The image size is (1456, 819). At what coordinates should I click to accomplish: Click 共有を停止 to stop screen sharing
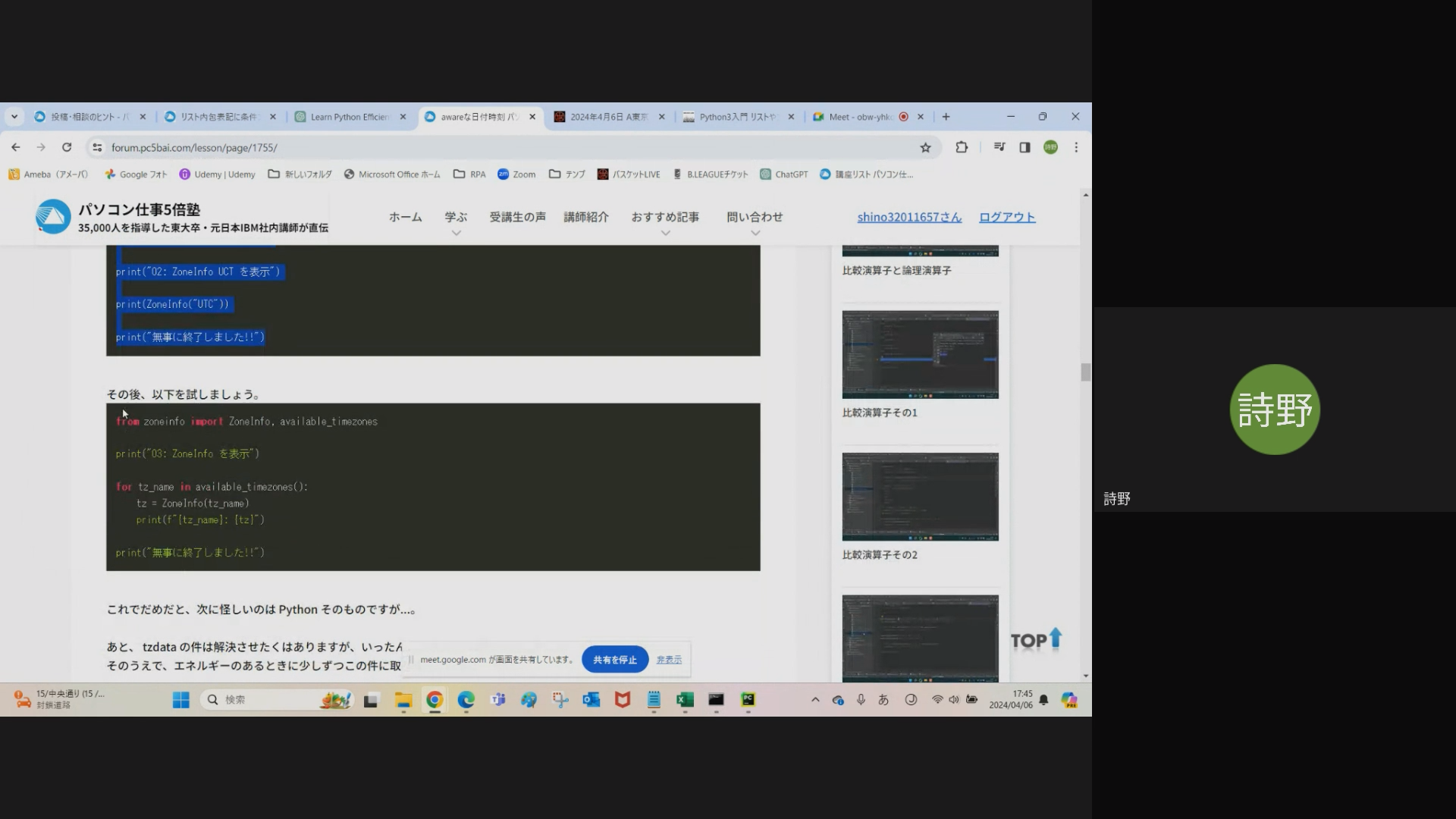(x=614, y=659)
